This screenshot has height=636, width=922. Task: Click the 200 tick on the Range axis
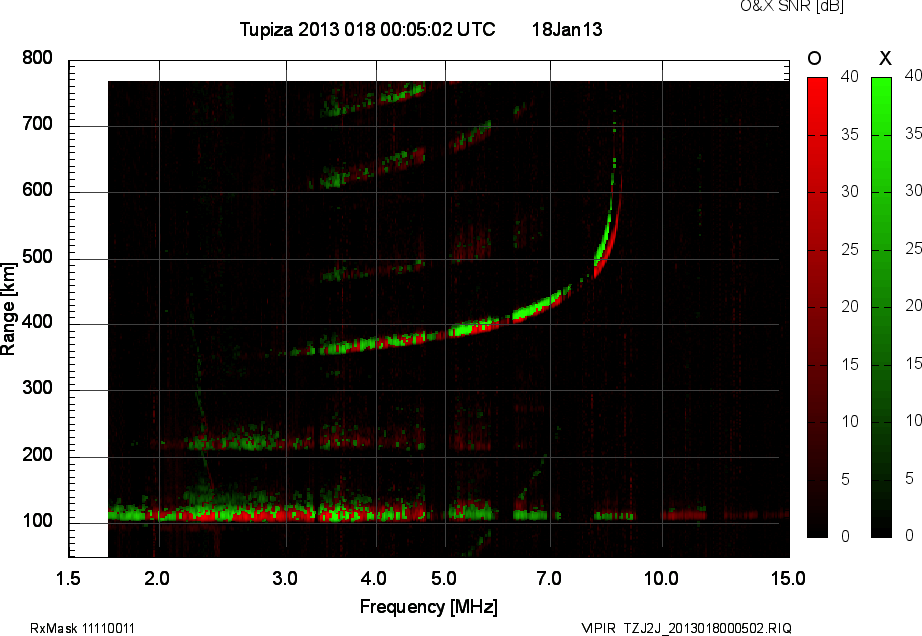click(37, 455)
